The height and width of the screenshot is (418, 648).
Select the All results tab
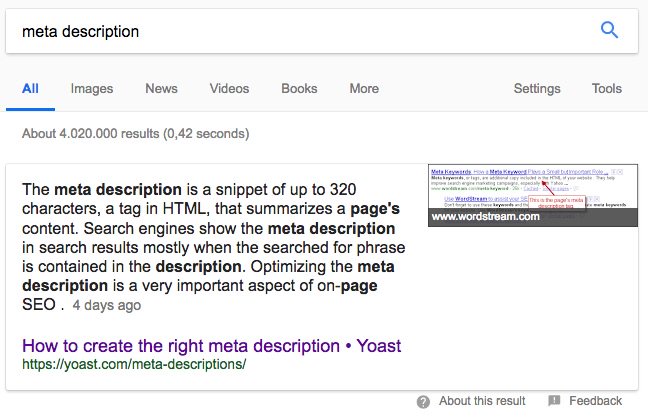pyautogui.click(x=30, y=88)
